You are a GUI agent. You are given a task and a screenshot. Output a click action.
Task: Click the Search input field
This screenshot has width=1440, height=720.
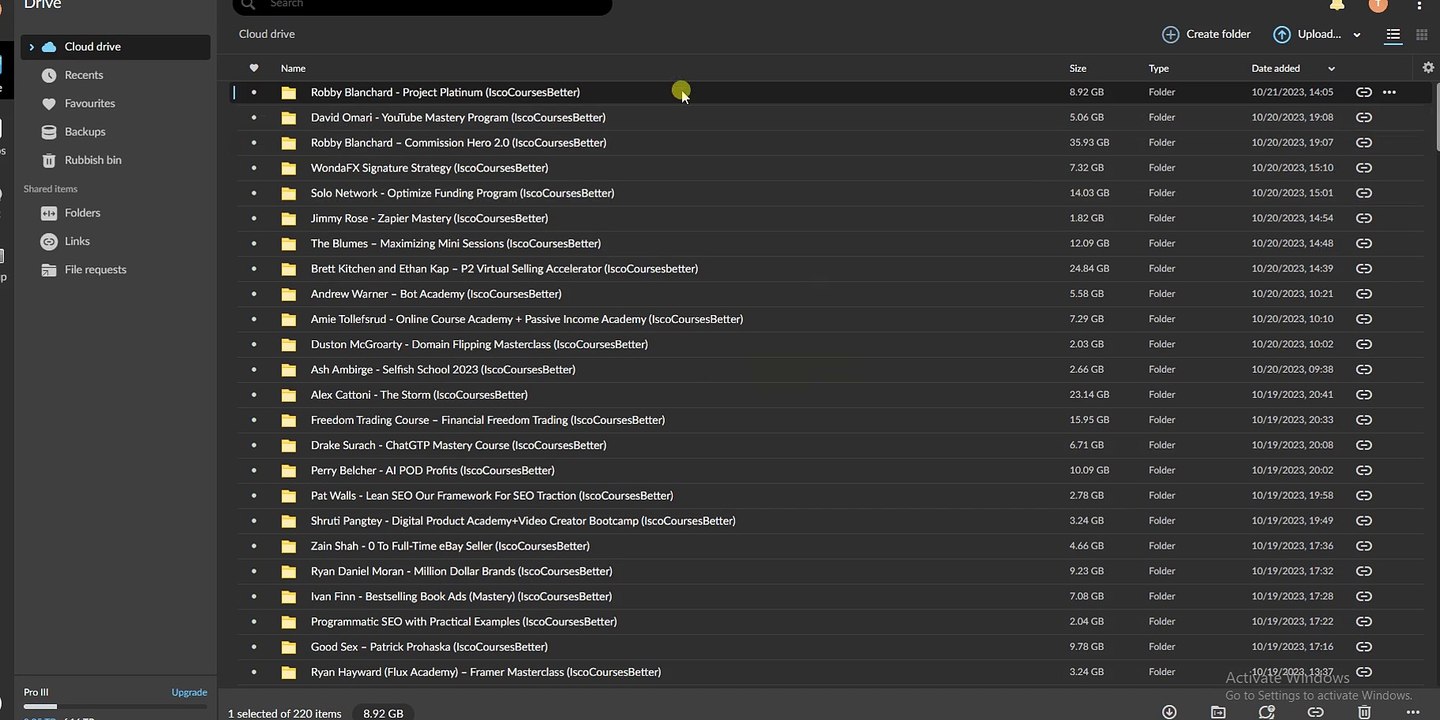422,5
